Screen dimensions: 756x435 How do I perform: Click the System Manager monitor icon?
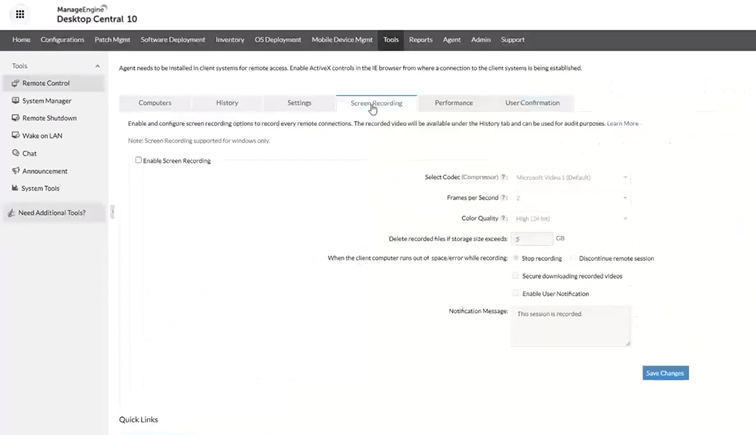pos(15,101)
